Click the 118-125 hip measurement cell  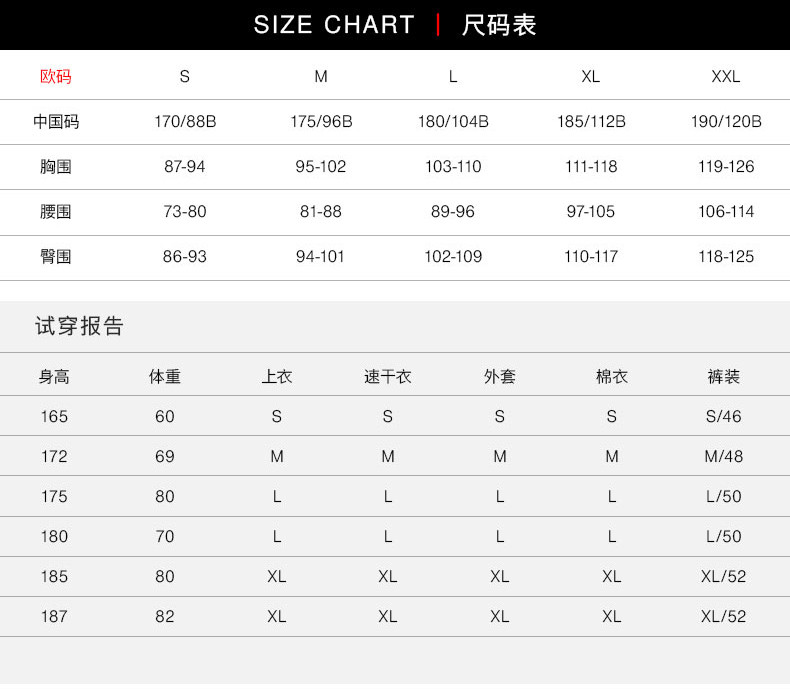726,257
